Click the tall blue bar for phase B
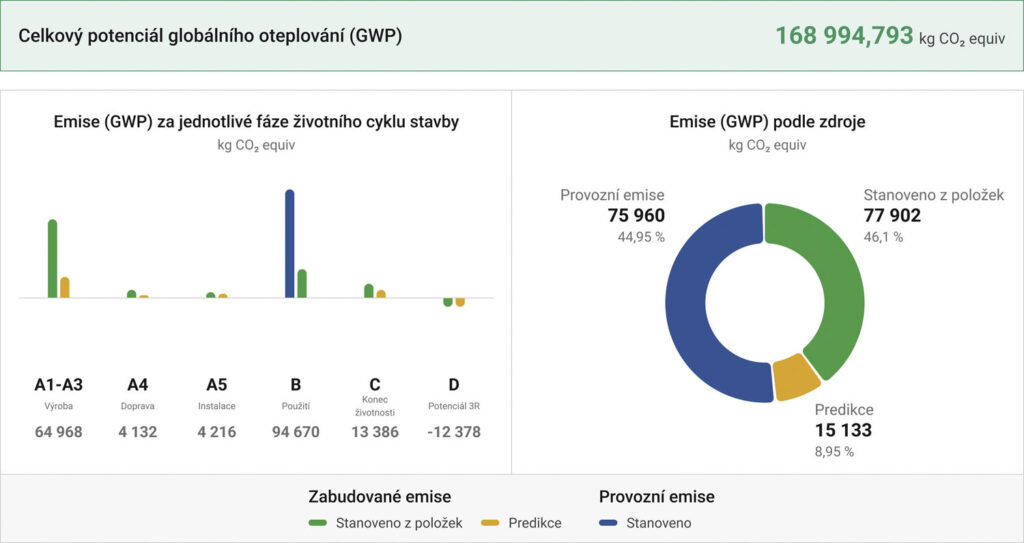 pos(290,244)
